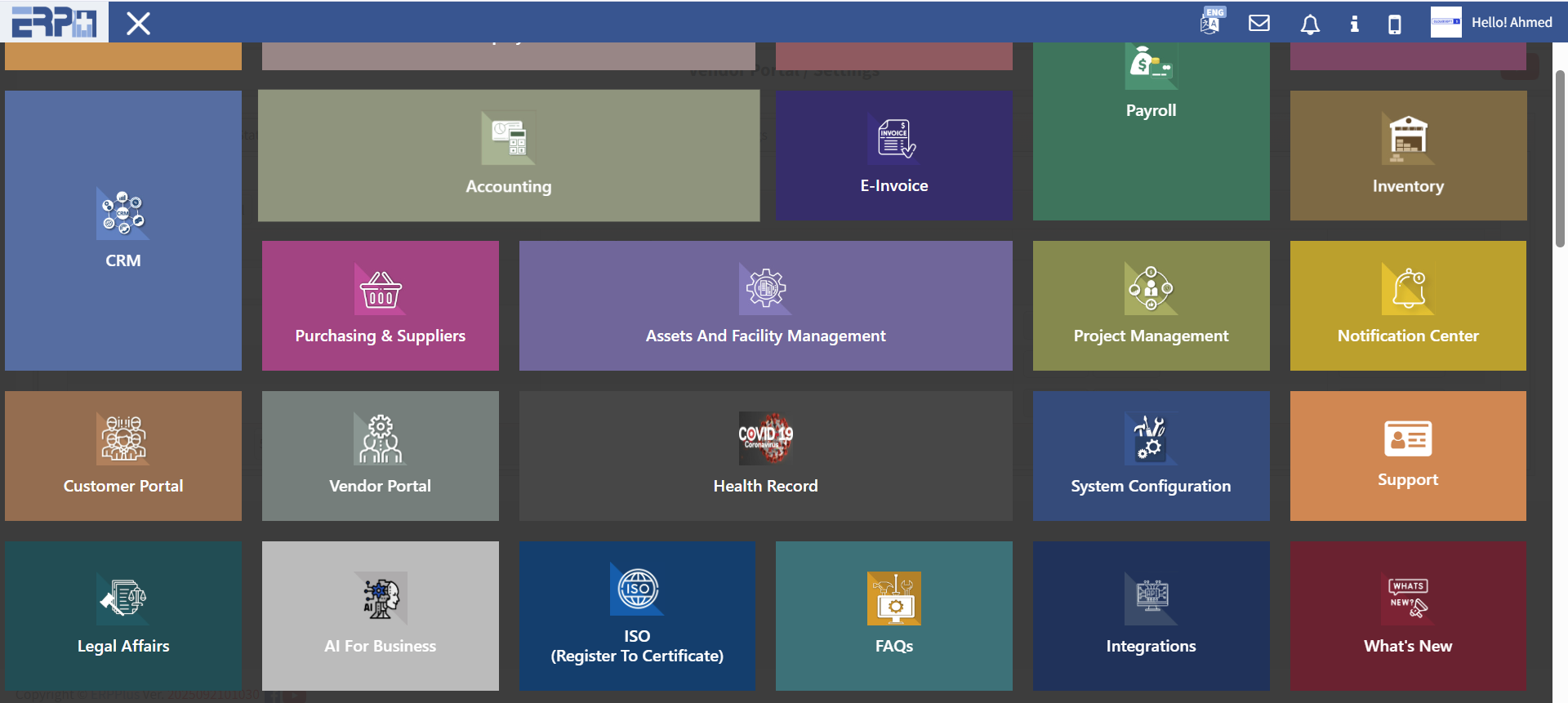Open the Payroll tile
This screenshot has width=1568, height=703.
pos(1151,131)
